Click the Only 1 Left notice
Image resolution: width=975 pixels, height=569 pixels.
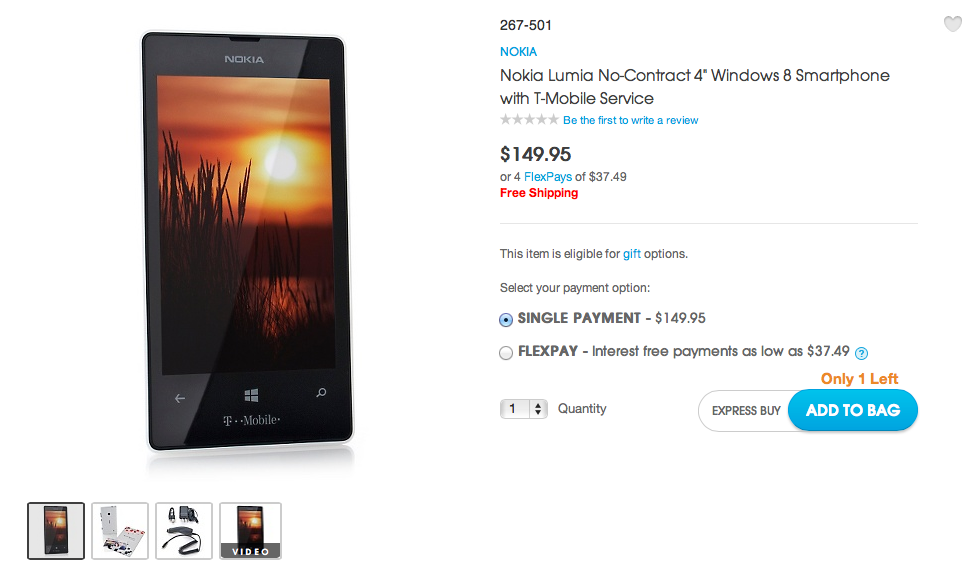click(x=859, y=379)
